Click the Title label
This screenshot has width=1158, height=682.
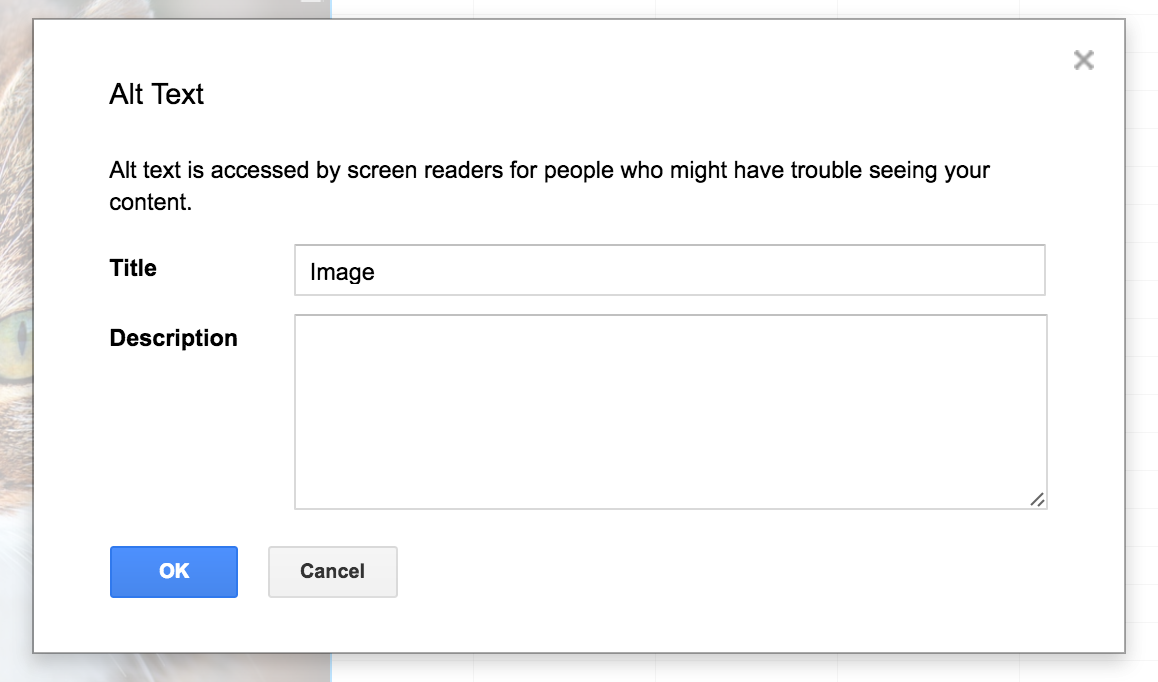point(132,268)
